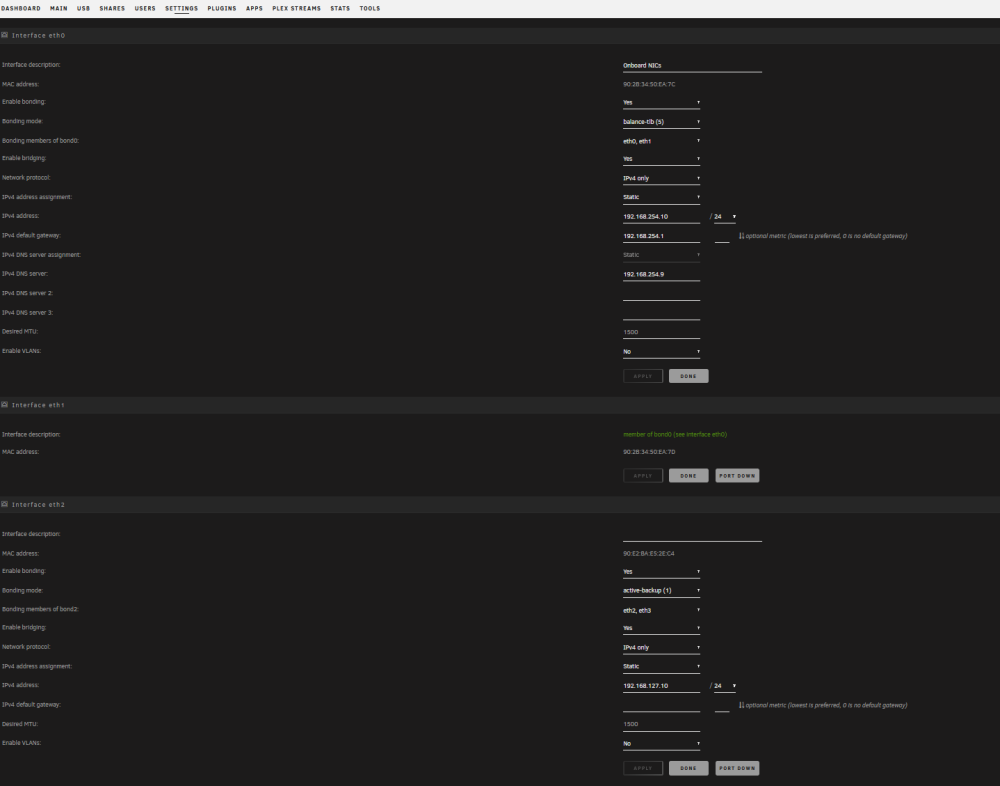Click Apply button in eth0 section
The height and width of the screenshot is (786, 1000).
643,376
